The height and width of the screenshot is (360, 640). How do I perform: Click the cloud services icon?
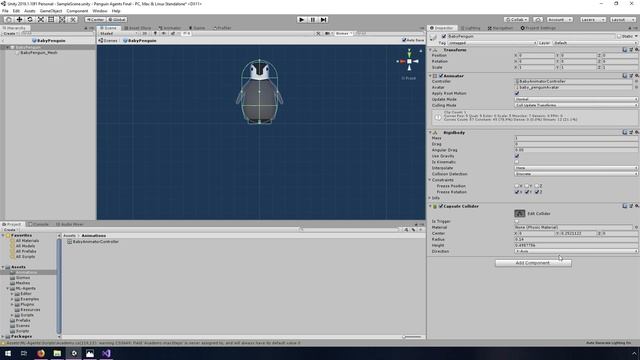[x=538, y=20]
